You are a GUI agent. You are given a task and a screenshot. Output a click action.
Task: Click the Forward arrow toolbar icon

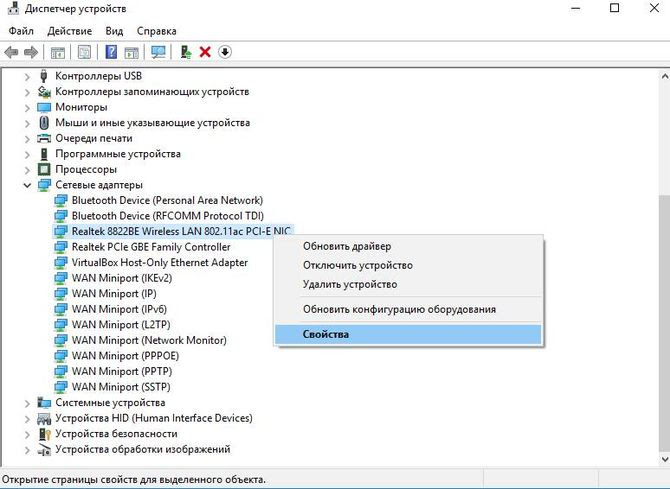(x=30, y=53)
